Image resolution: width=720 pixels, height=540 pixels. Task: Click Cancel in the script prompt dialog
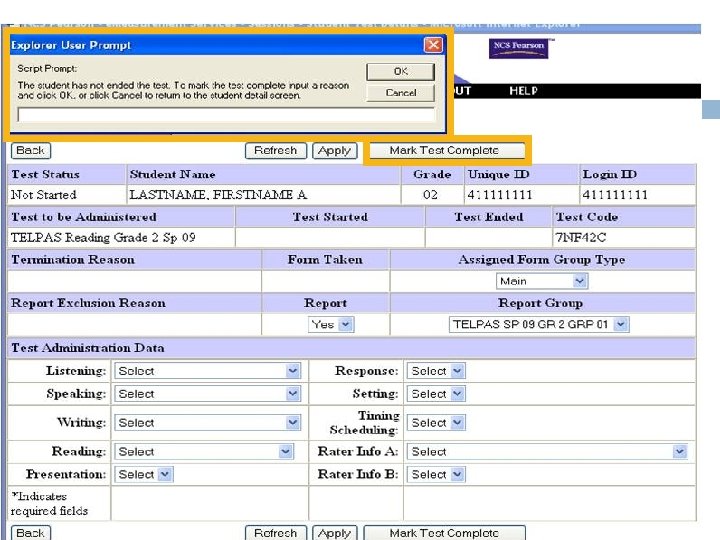[400, 93]
